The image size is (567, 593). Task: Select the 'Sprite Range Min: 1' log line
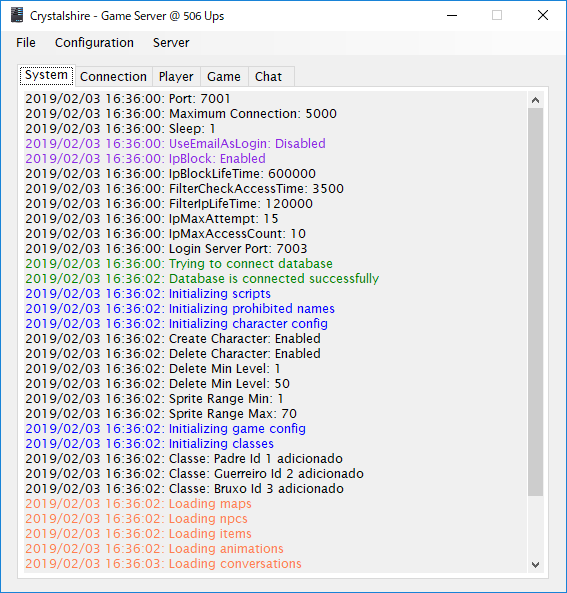point(154,399)
